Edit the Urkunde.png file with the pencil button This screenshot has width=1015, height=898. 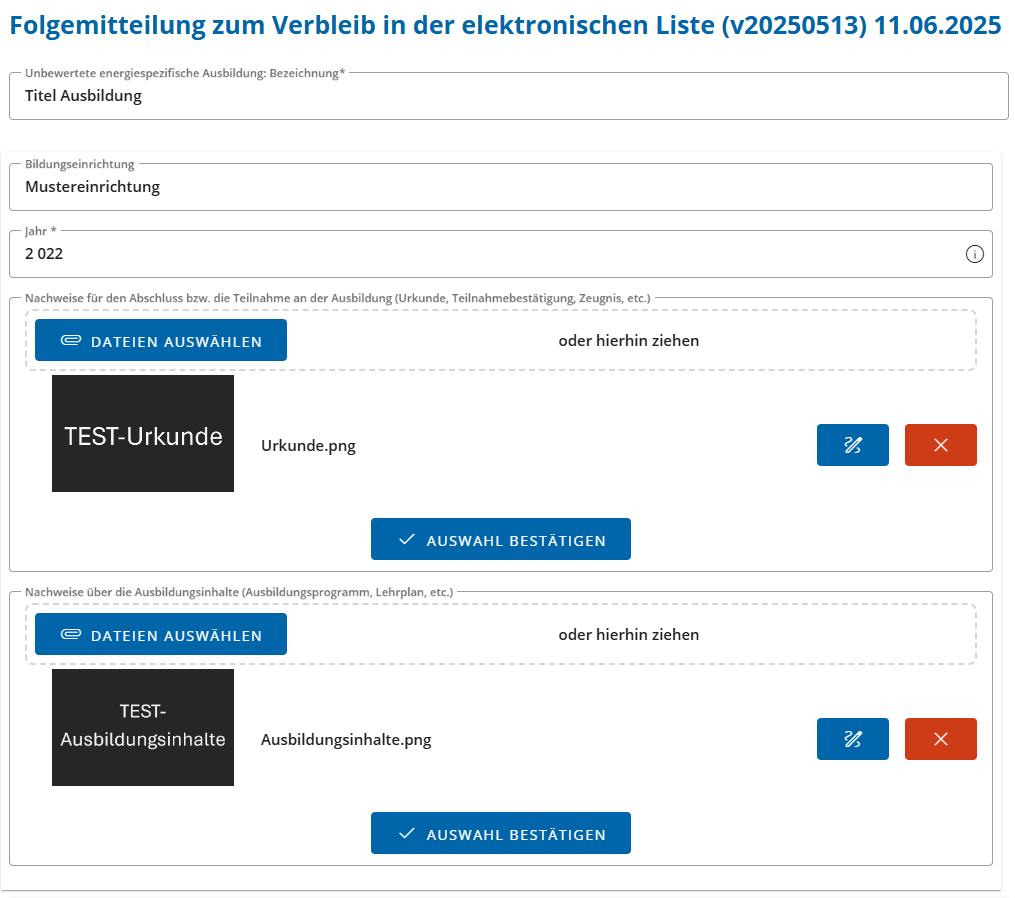[x=853, y=445]
